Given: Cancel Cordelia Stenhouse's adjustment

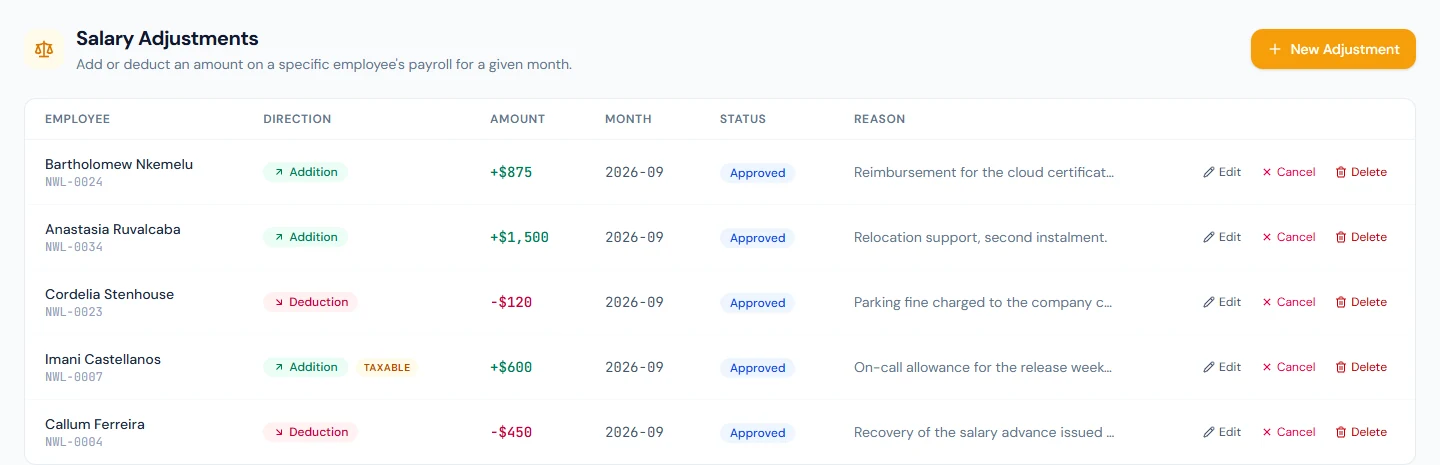Looking at the screenshot, I should tap(1289, 302).
